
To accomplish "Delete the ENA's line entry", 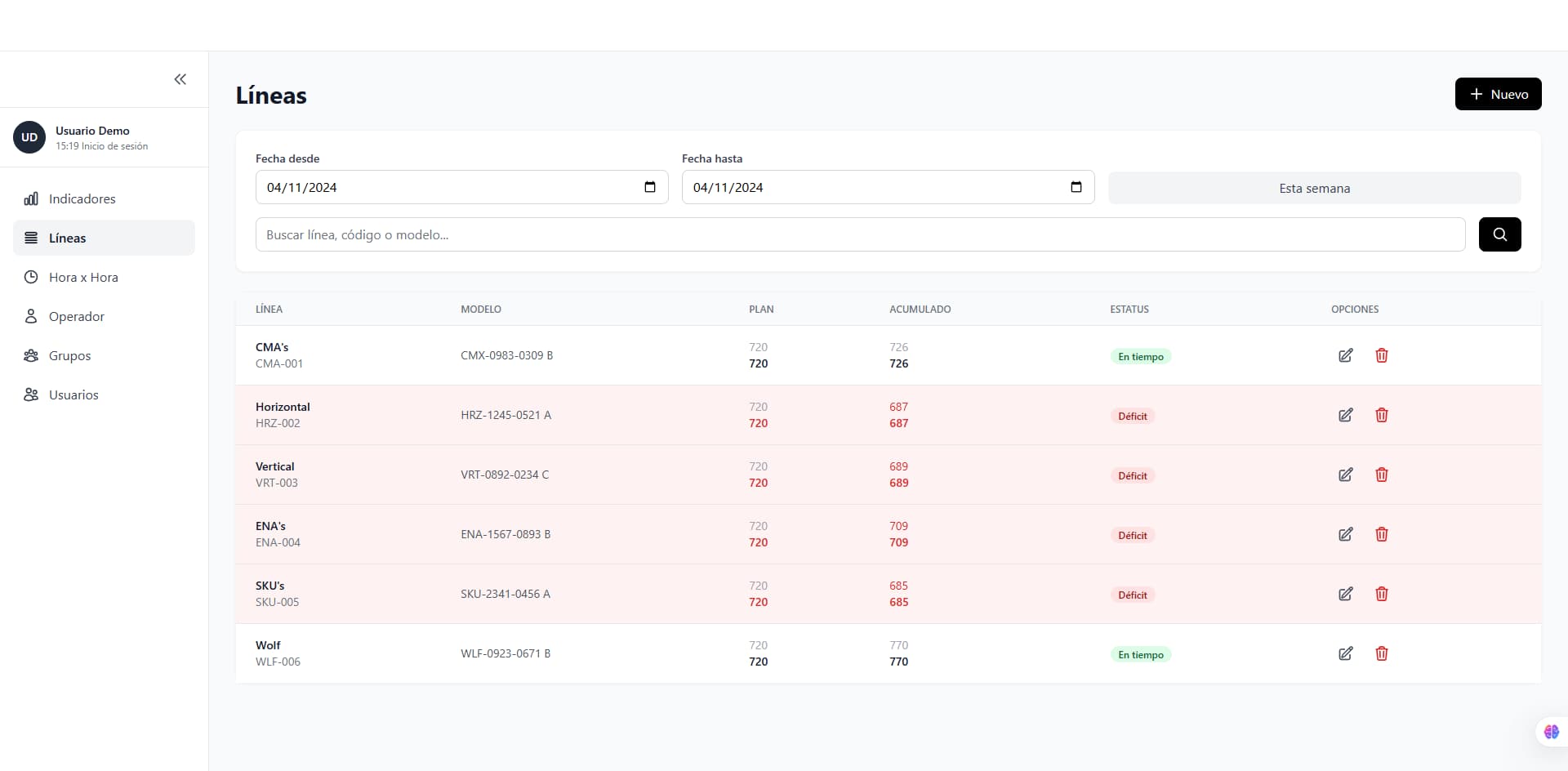I will (1381, 534).
